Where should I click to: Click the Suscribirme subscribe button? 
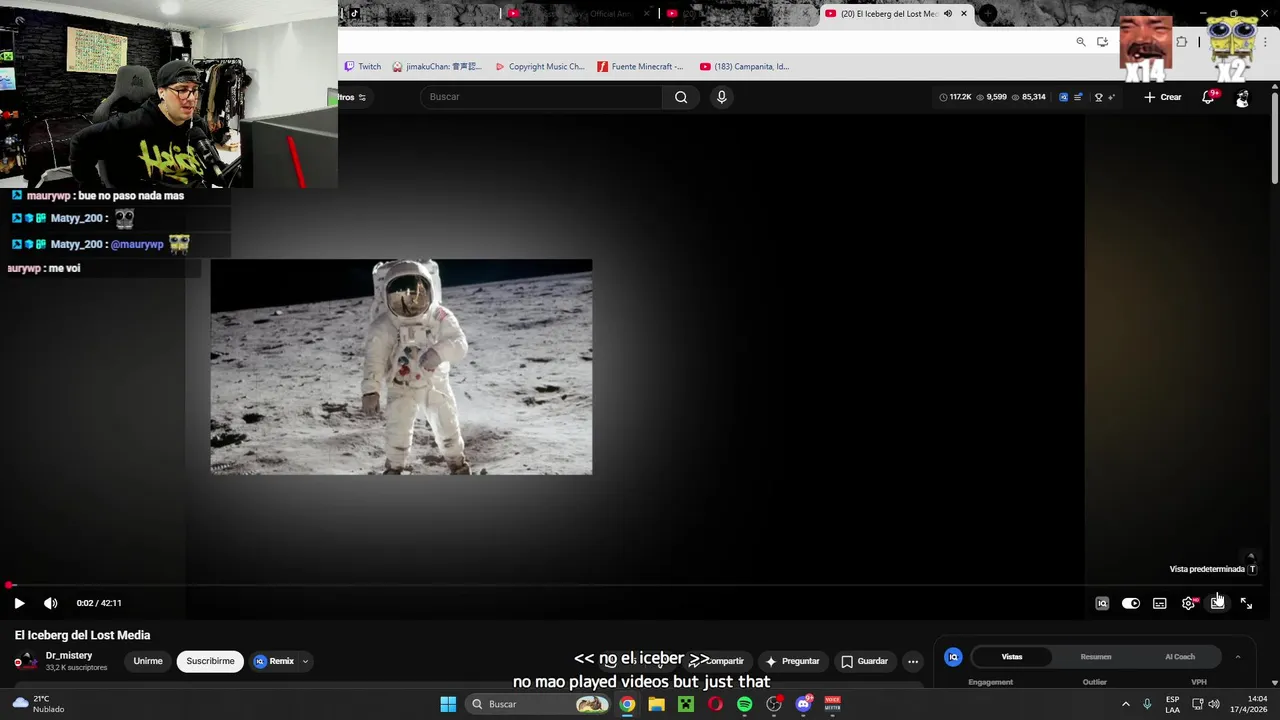210,661
